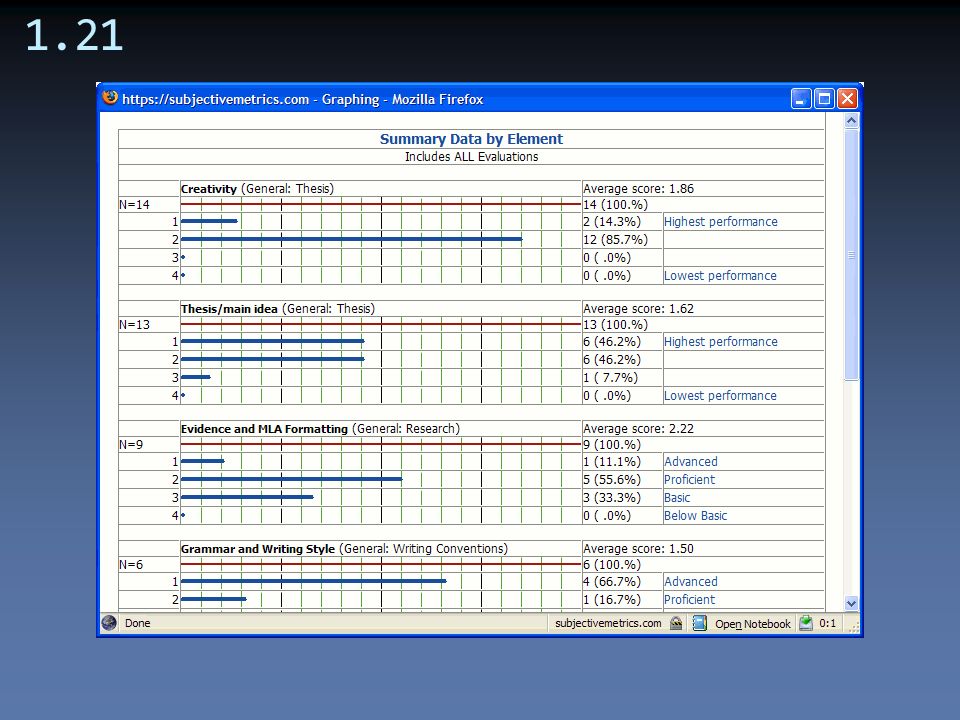Click the scrollbar down arrow
Screen dimensions: 960x720
pyautogui.click(x=851, y=603)
